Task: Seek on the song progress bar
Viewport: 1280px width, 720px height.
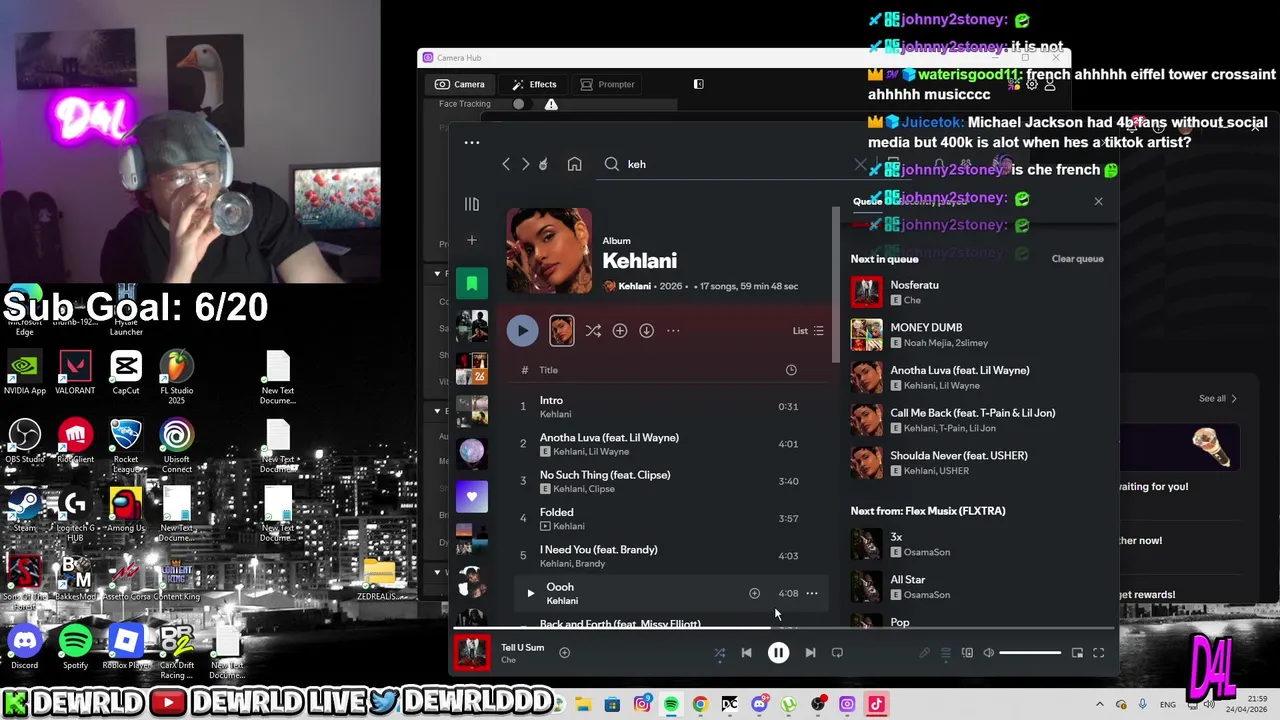Action: tap(783, 629)
